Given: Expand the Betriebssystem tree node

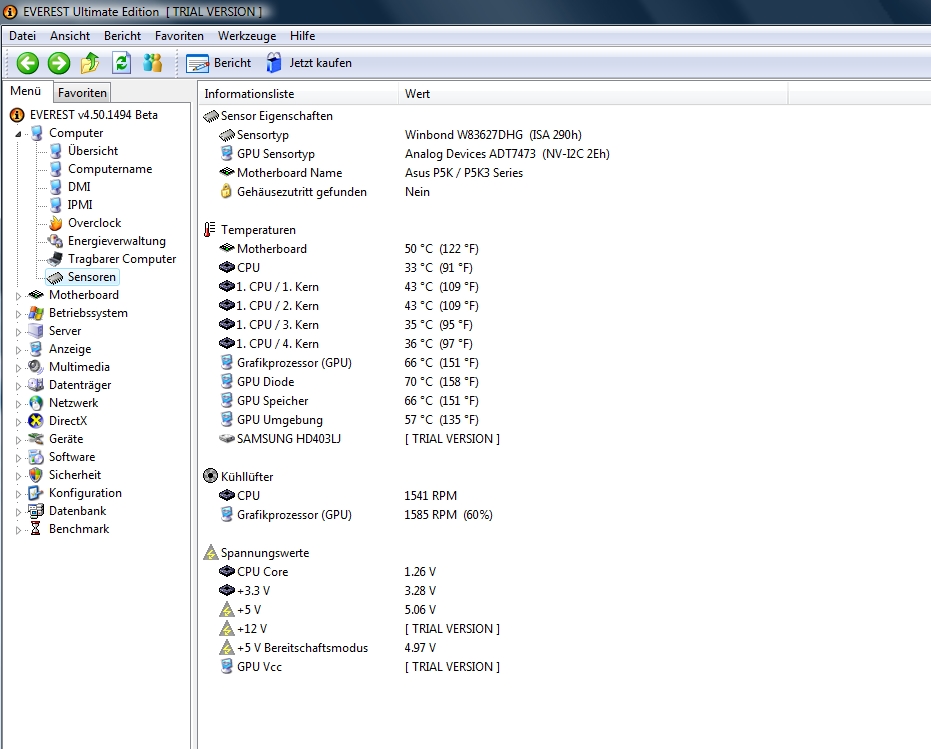Looking at the screenshot, I should [x=18, y=314].
